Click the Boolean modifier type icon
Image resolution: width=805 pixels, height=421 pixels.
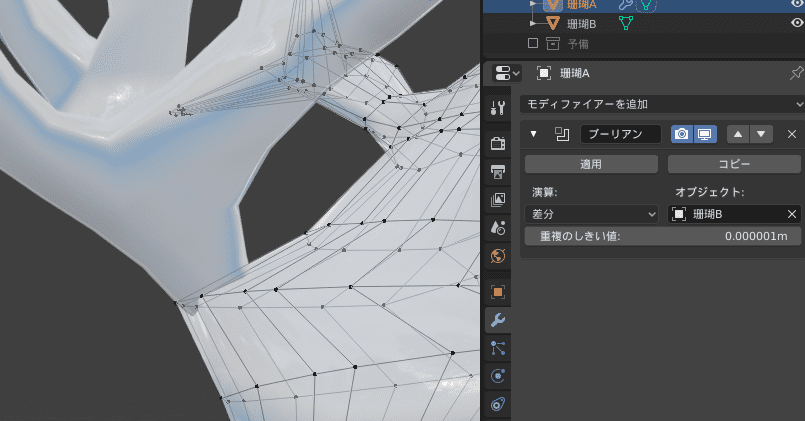point(562,134)
